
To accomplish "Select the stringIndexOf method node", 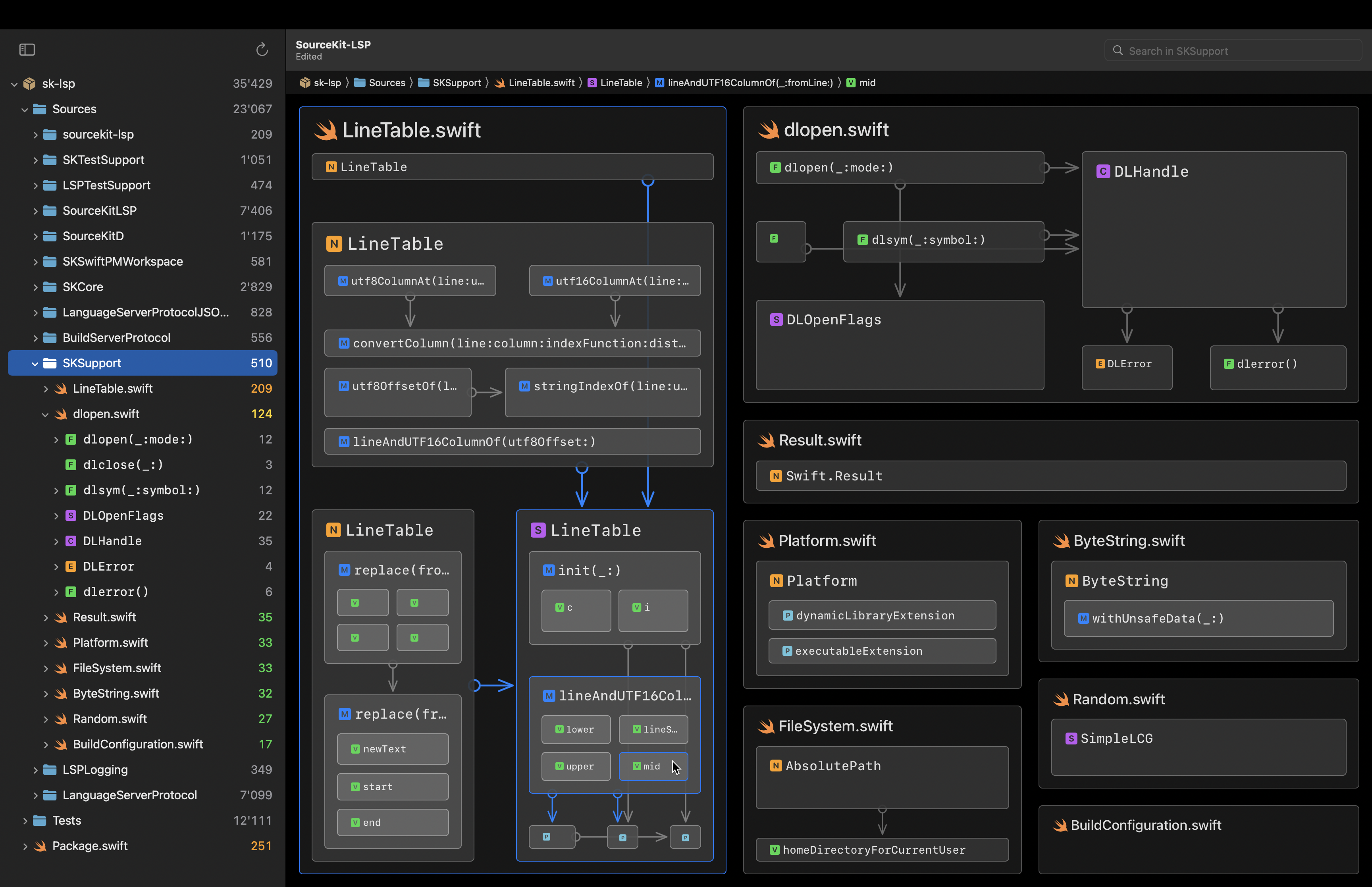I will [603, 392].
